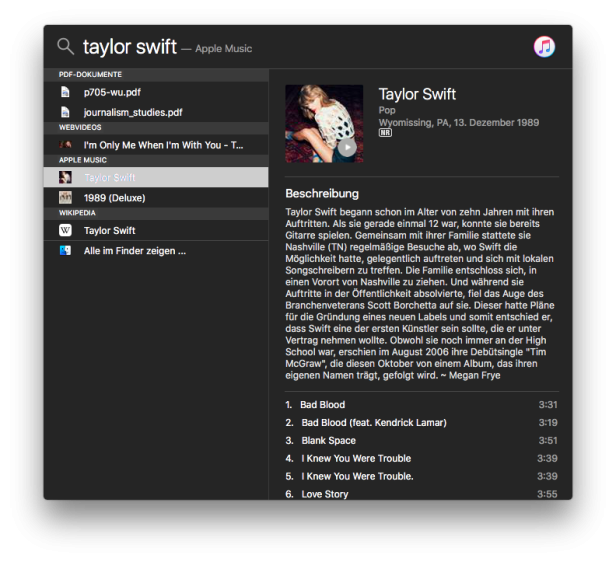Viewport: 616px width, 562px height.
Task: Click the Taylor Swift artist title
Action: tap(417, 94)
